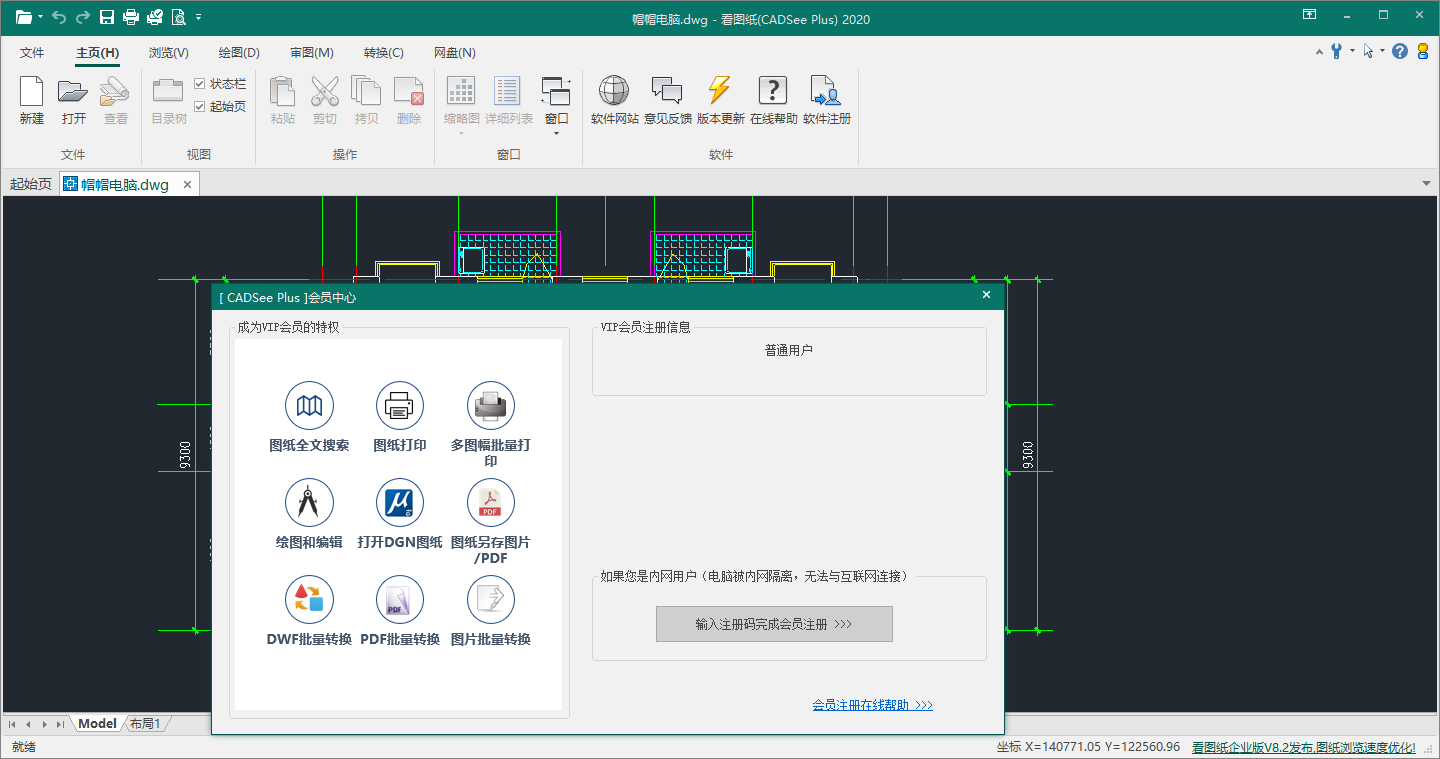Collapse the ribbon with caret arrow

pyautogui.click(x=1319, y=51)
